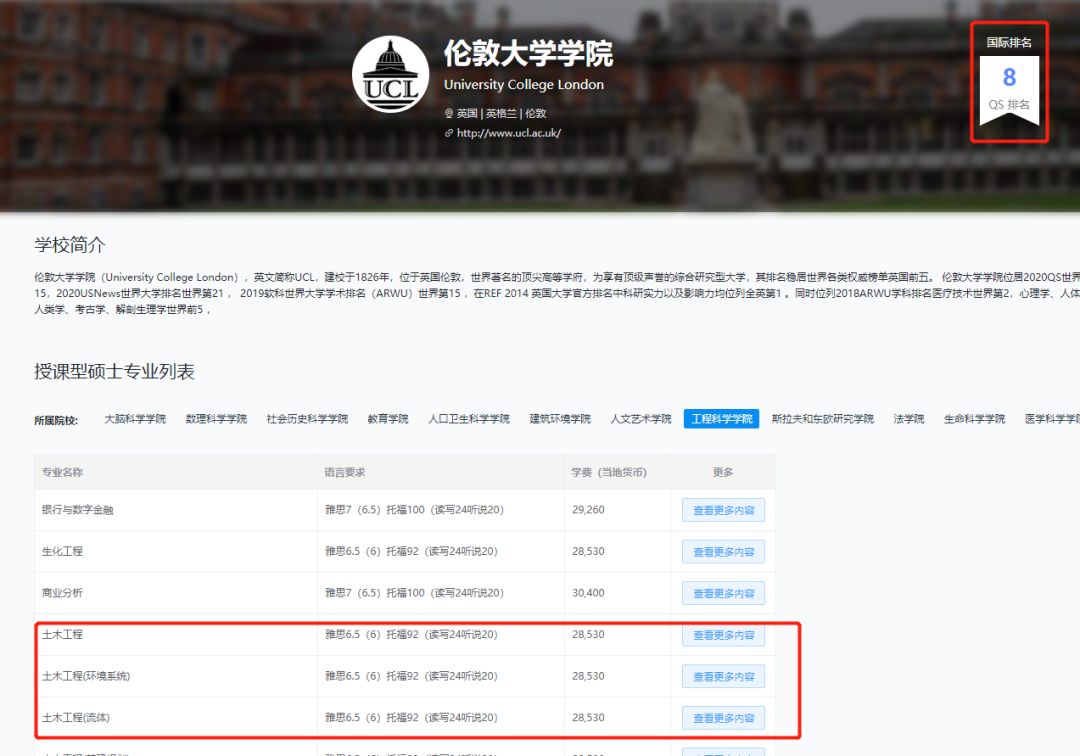Click the link icon beside the website URL

(448, 133)
